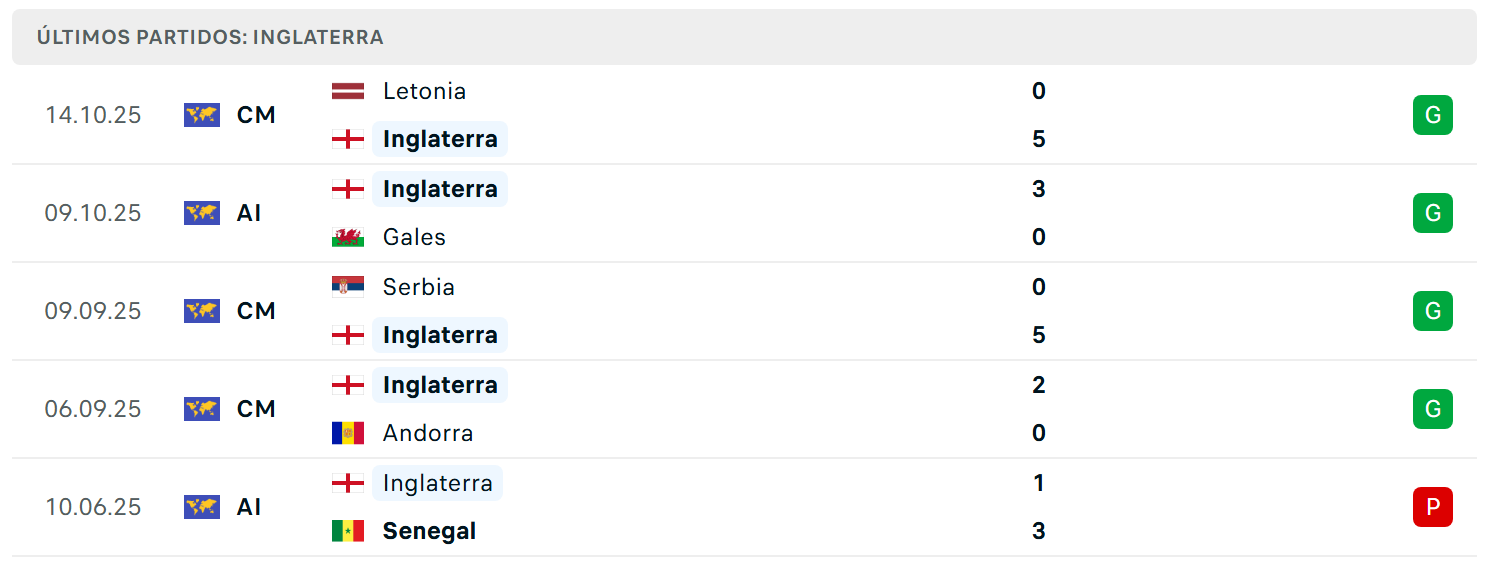Open the Serbia team link
Image resolution: width=1493 pixels, height=571 pixels.
419,287
